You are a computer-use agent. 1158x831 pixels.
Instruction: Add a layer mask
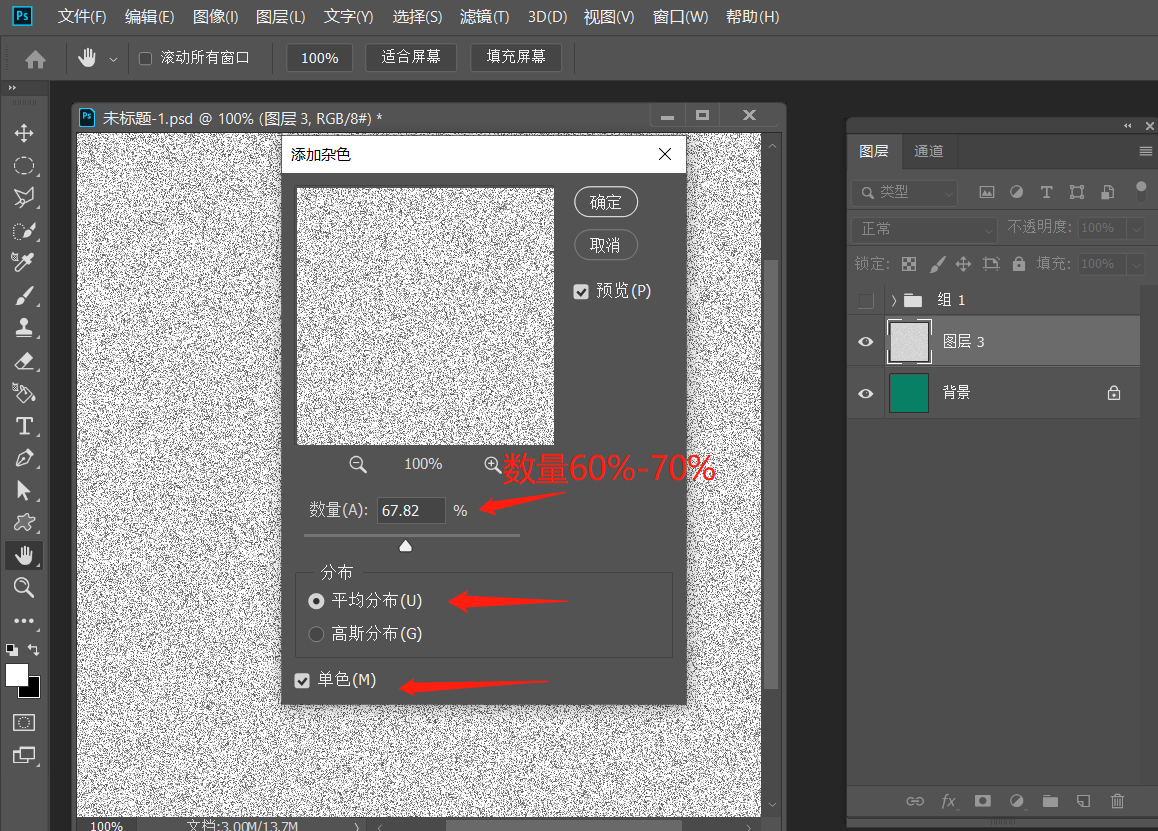coord(982,801)
